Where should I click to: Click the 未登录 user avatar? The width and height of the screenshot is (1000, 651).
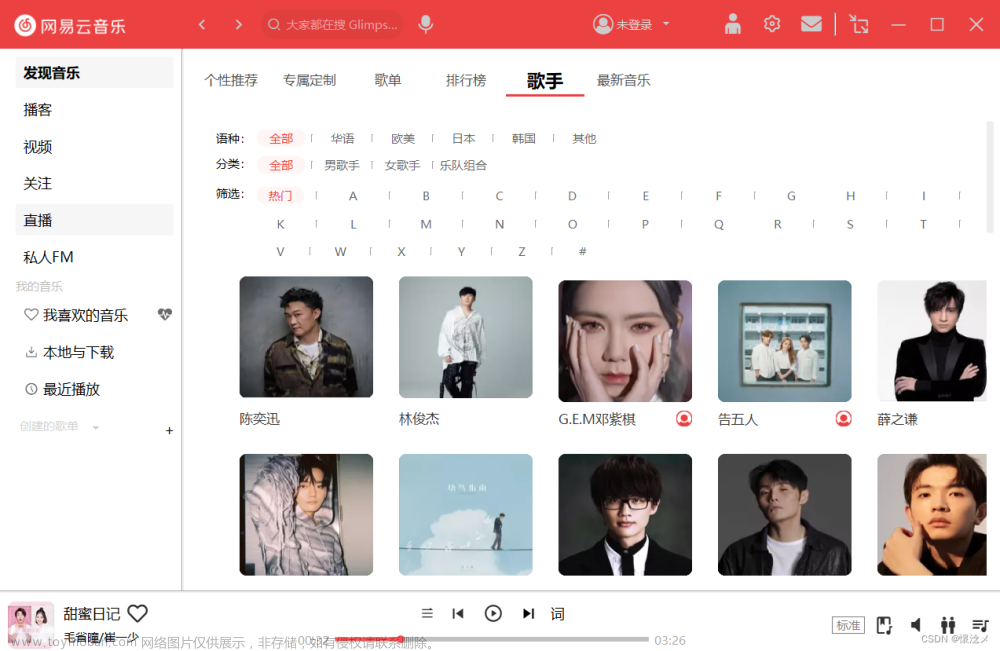tap(603, 24)
